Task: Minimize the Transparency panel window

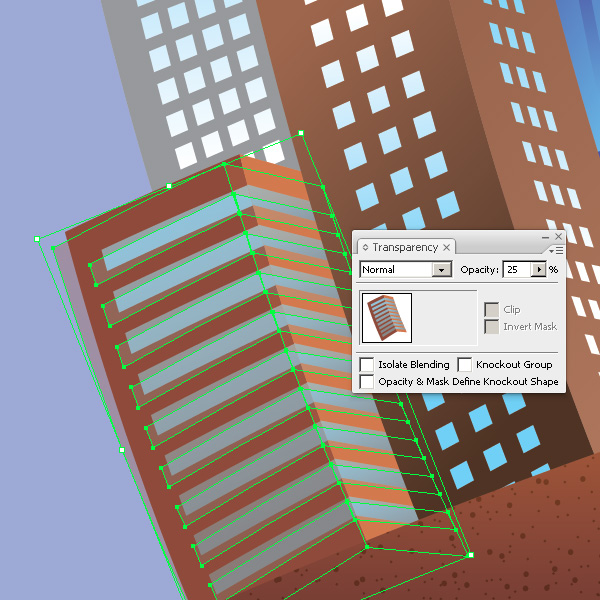Action: click(x=546, y=237)
